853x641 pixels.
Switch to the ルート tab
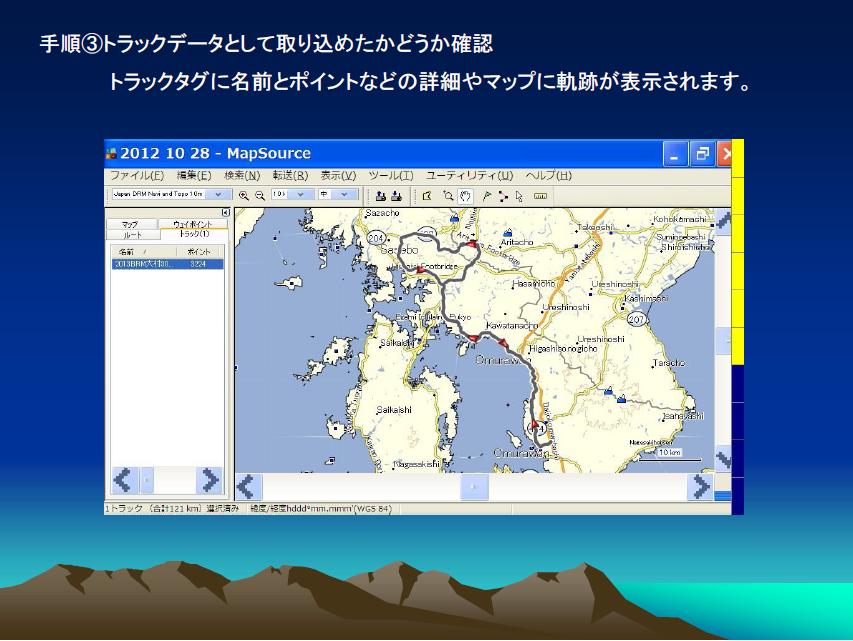point(133,235)
